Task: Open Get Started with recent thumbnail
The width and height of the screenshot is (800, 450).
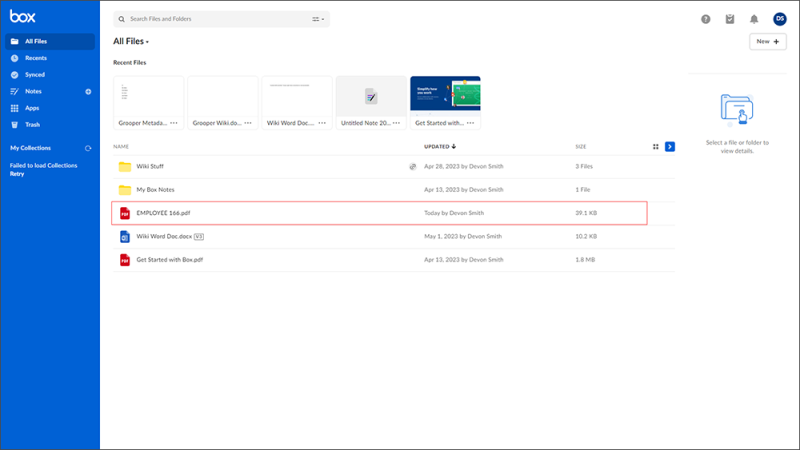Action: [x=445, y=94]
